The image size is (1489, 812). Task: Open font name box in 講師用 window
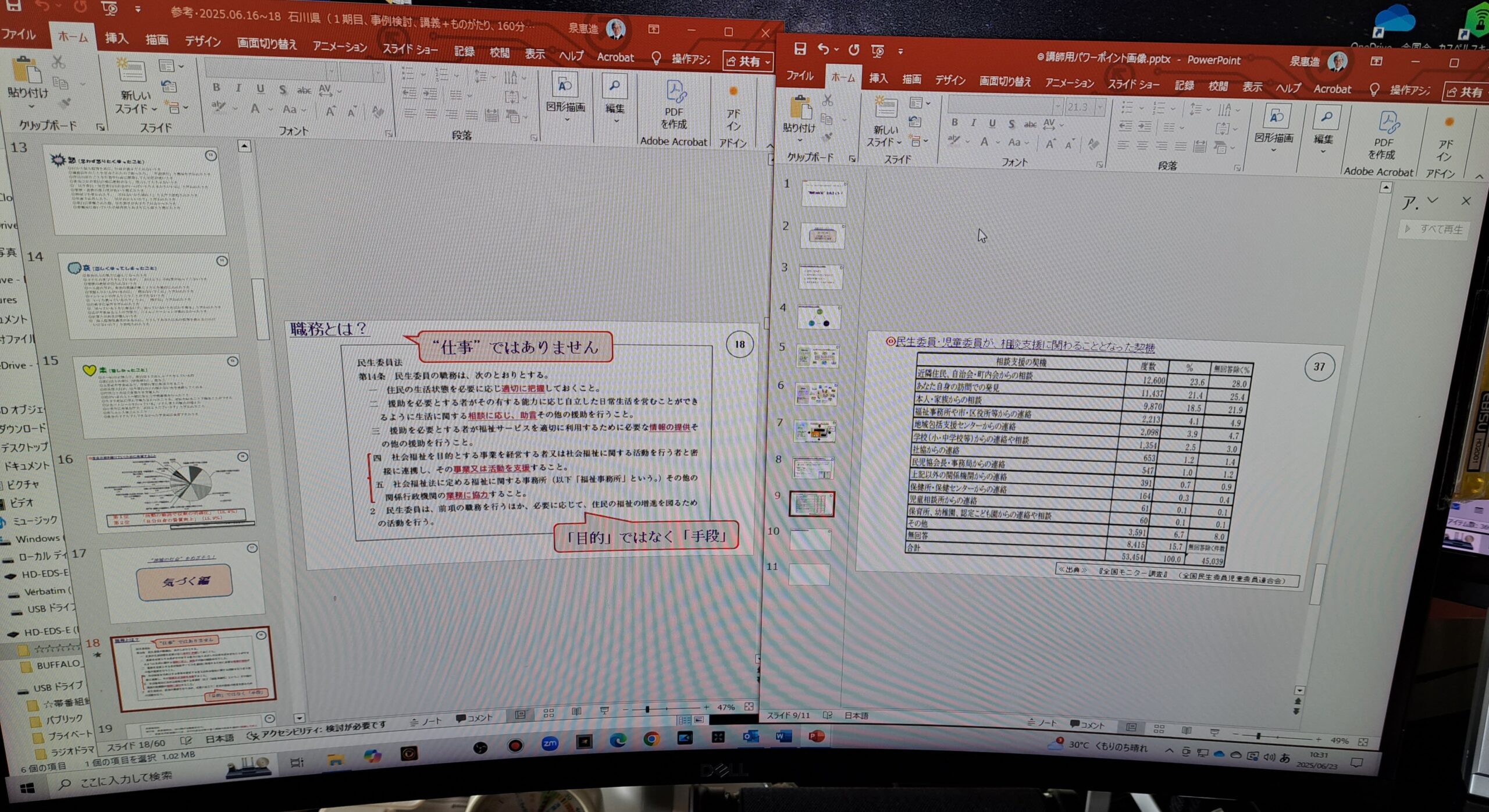pyautogui.click(x=1005, y=105)
